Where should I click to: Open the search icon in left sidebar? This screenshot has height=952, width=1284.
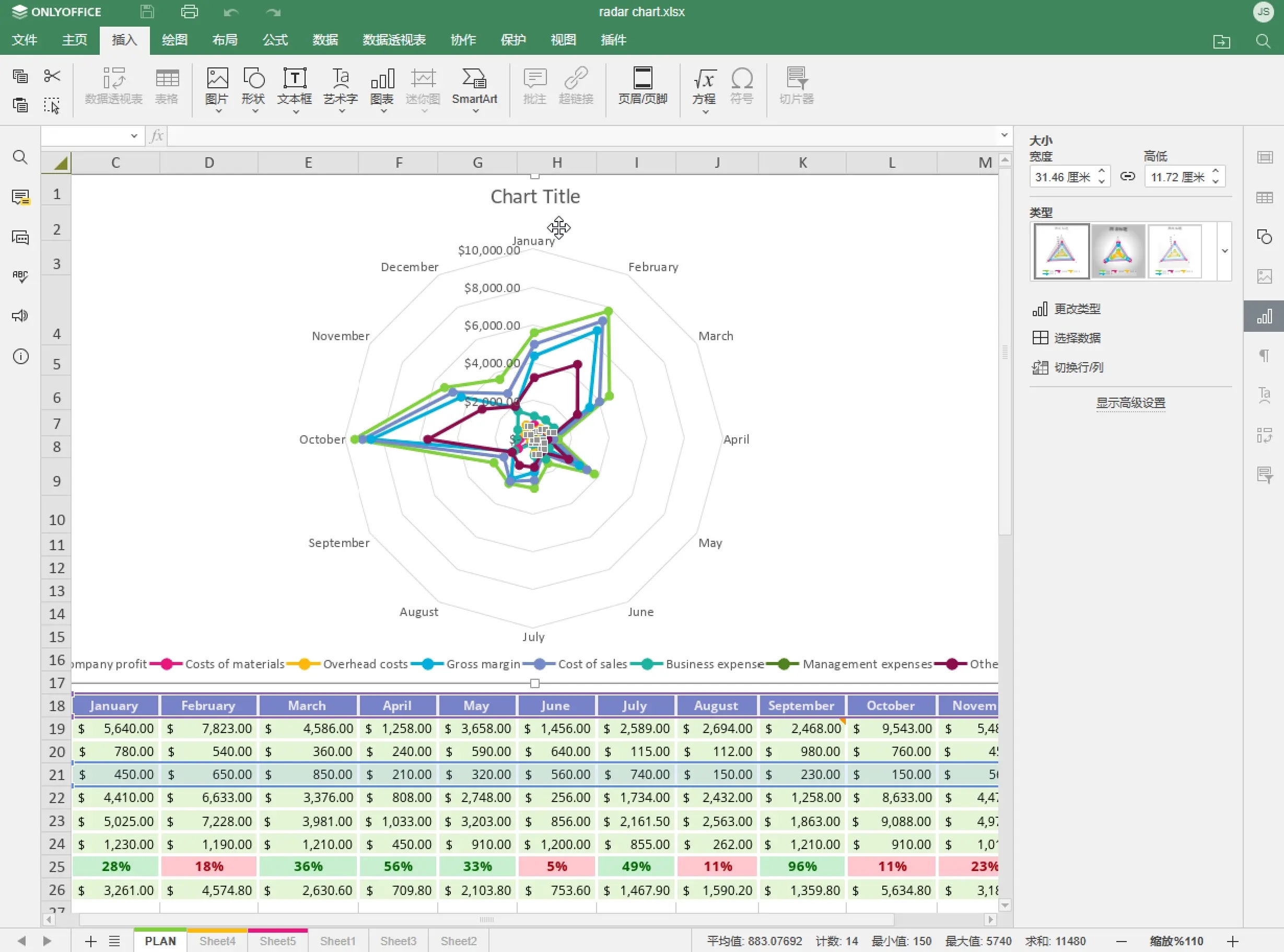[20, 157]
